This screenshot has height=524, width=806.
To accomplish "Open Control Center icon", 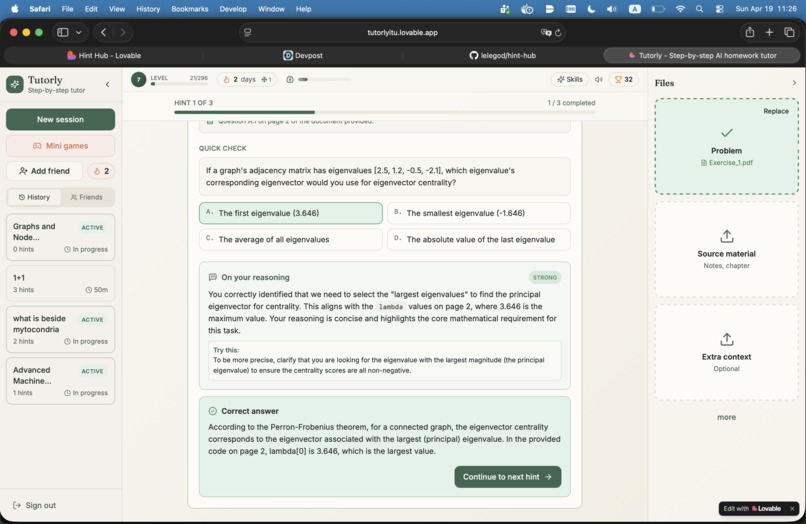I will pyautogui.click(x=720, y=9).
